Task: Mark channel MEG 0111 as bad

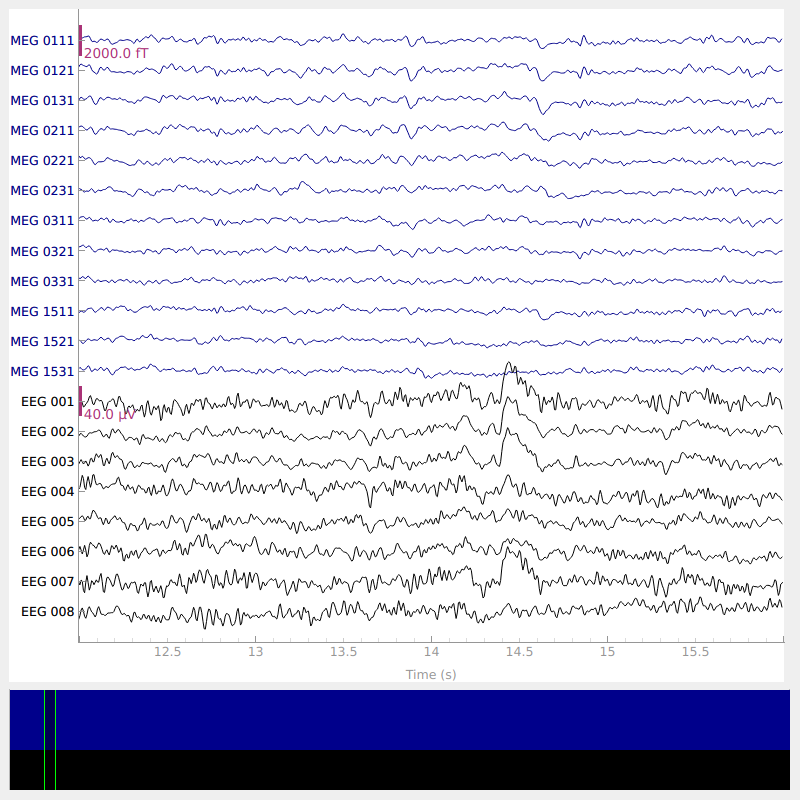Action: coord(42,41)
